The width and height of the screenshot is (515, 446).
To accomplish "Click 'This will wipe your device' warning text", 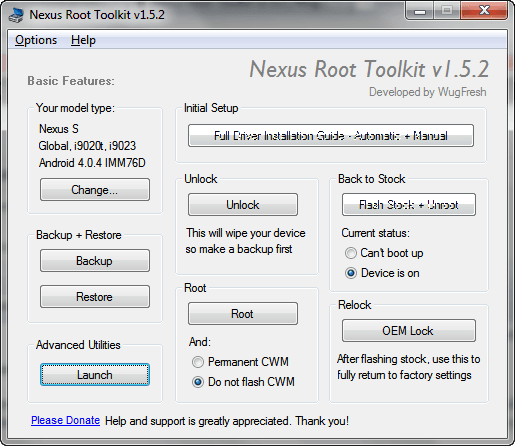I will pos(246,233).
